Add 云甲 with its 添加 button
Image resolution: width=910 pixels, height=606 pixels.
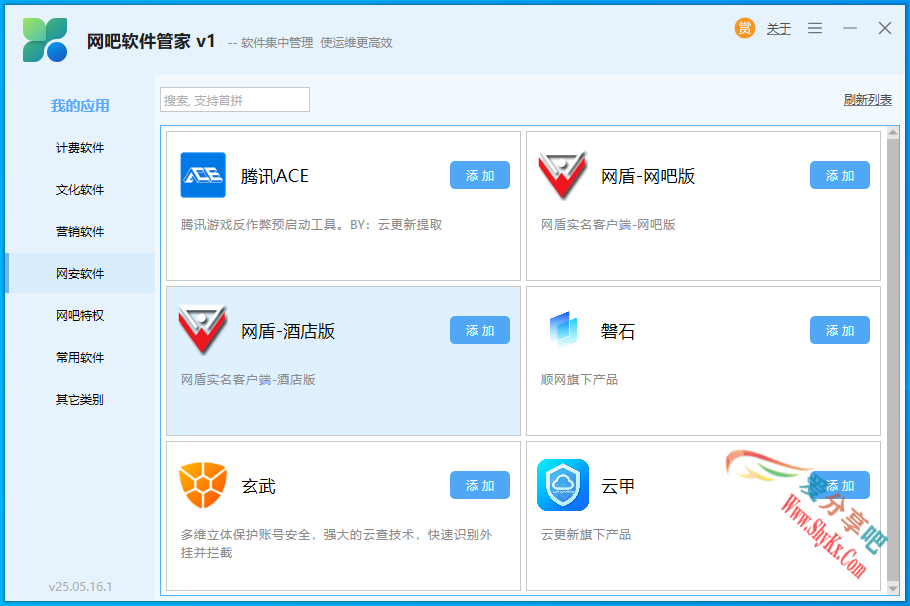point(840,485)
